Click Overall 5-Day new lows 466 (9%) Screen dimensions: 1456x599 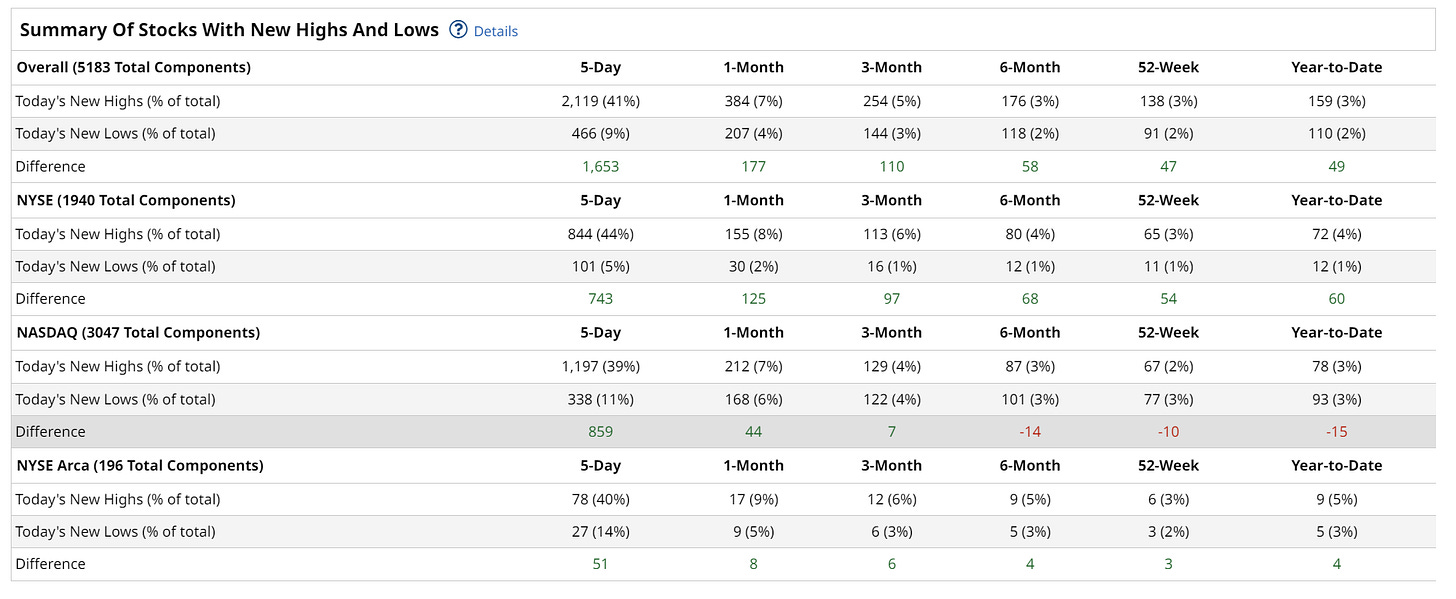pyautogui.click(x=601, y=134)
